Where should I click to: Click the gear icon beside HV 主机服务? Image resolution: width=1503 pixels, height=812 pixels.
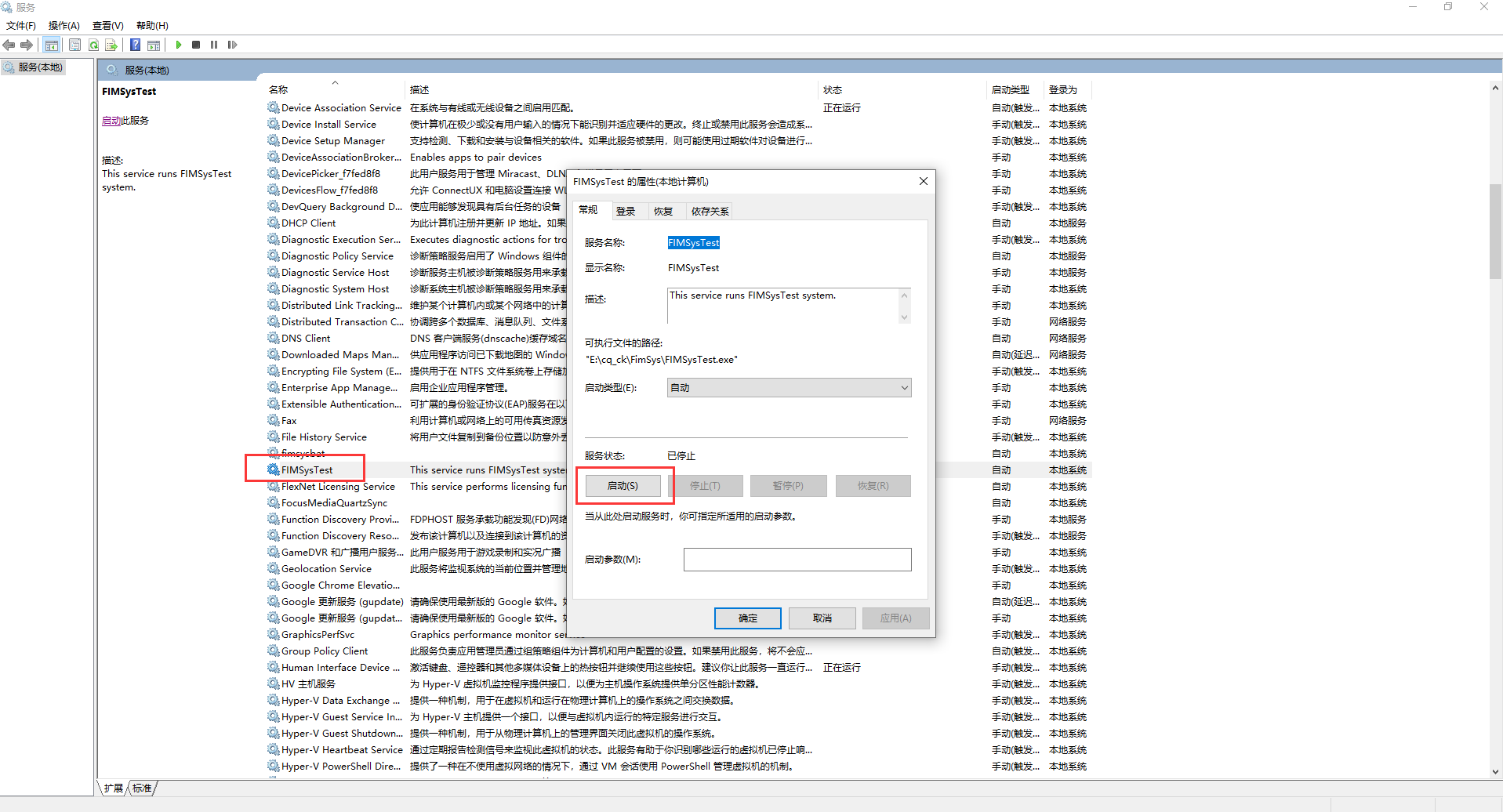click(x=273, y=683)
